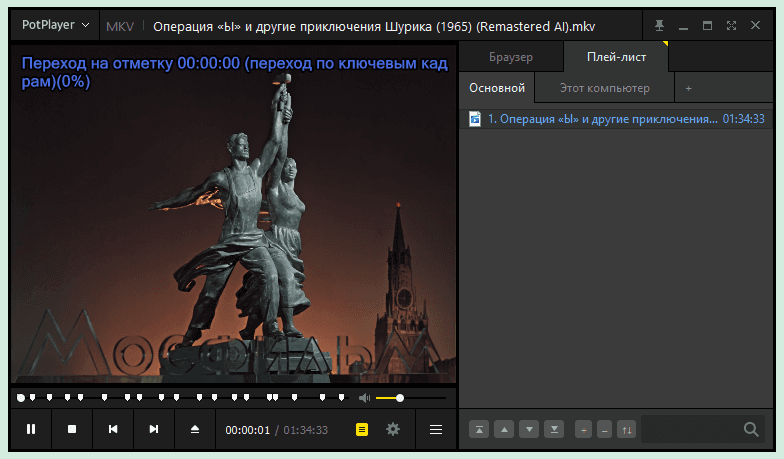Open the settings gear in control bar
Screen dimensions: 784x459
pos(393,429)
